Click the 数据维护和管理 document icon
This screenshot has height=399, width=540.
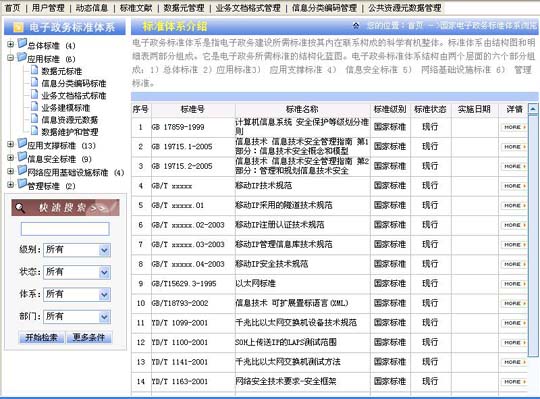click(x=34, y=130)
